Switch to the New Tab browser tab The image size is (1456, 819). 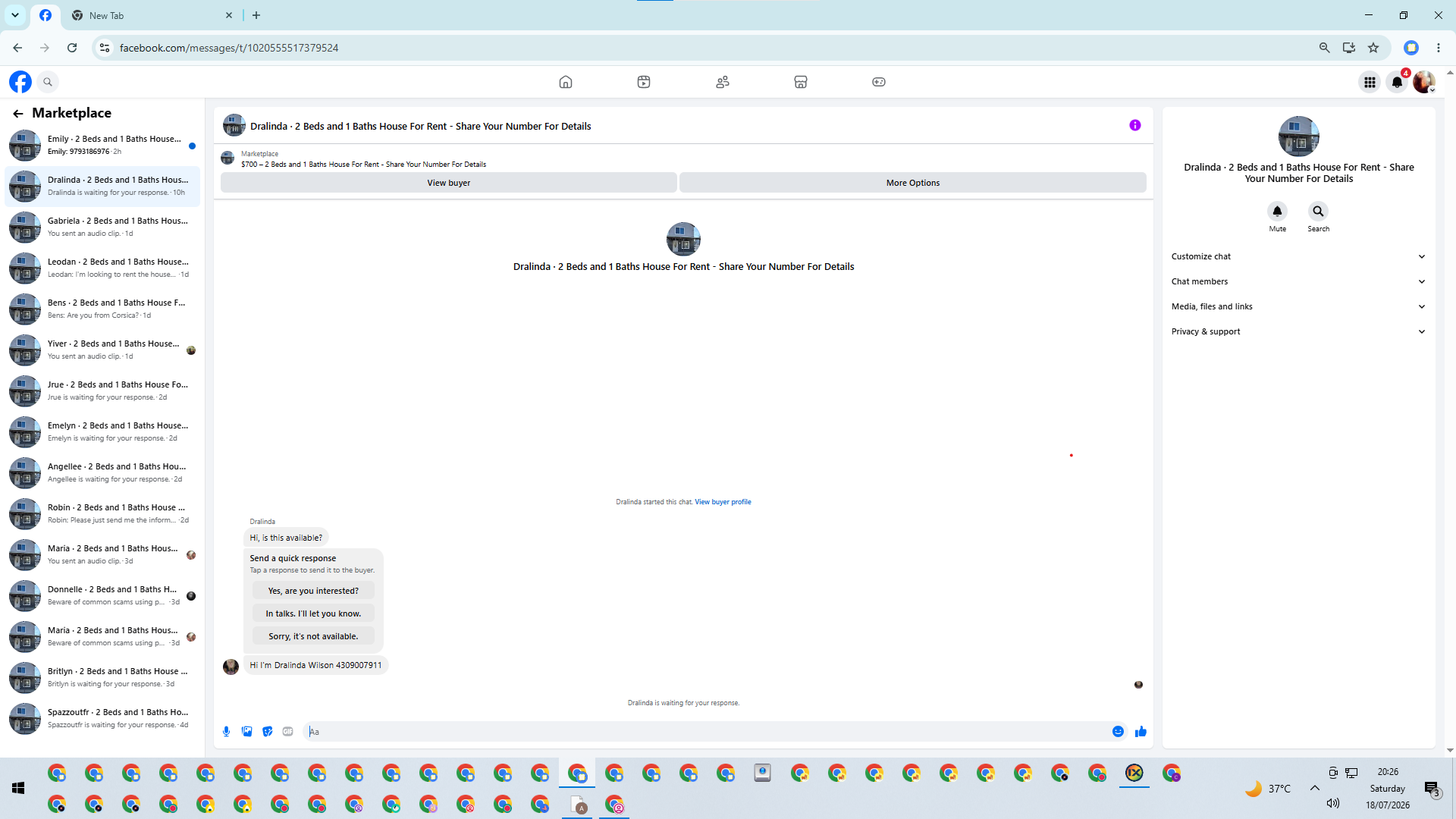click(152, 15)
